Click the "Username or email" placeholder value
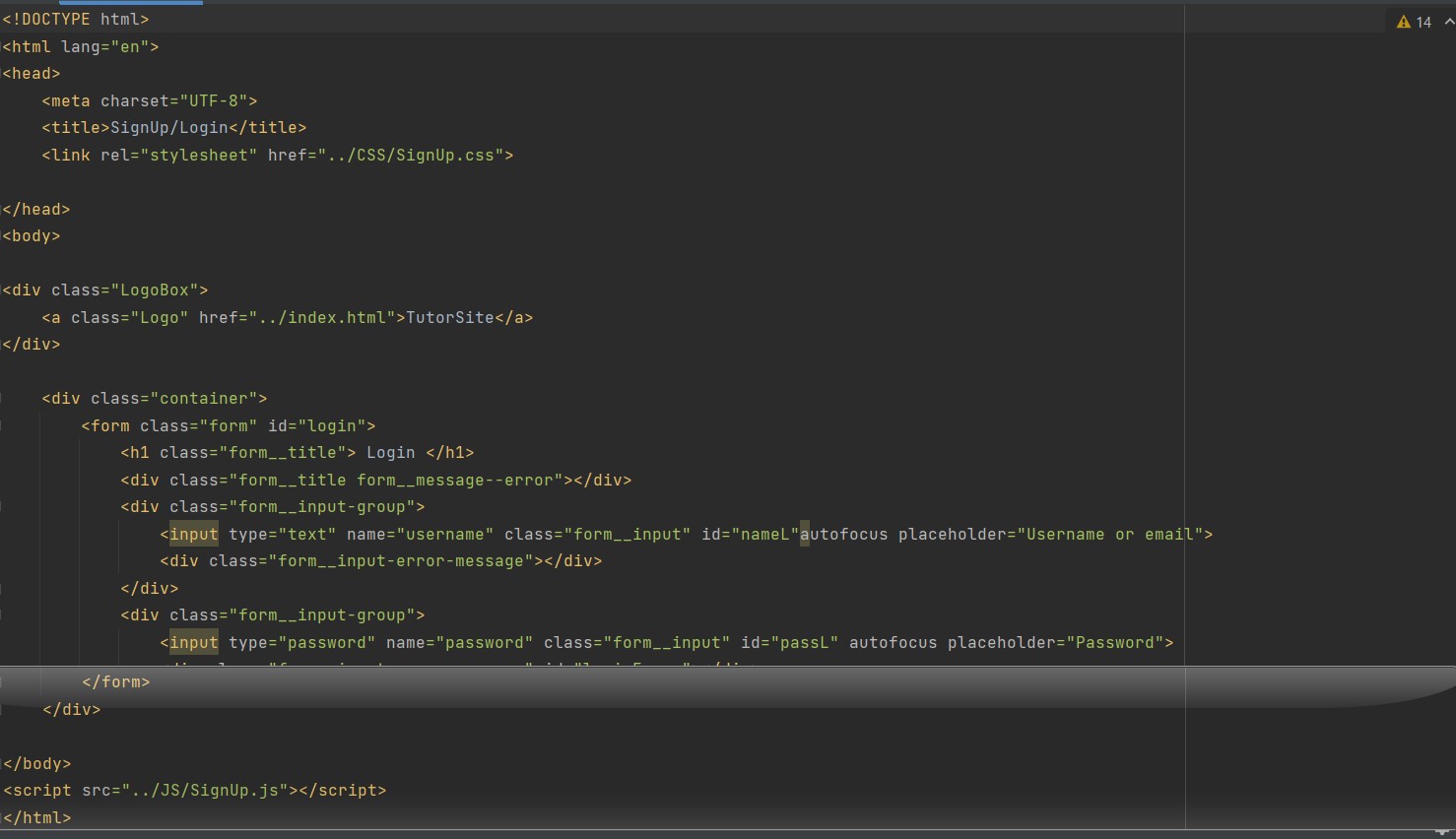This screenshot has height=839, width=1456. pos(1110,534)
